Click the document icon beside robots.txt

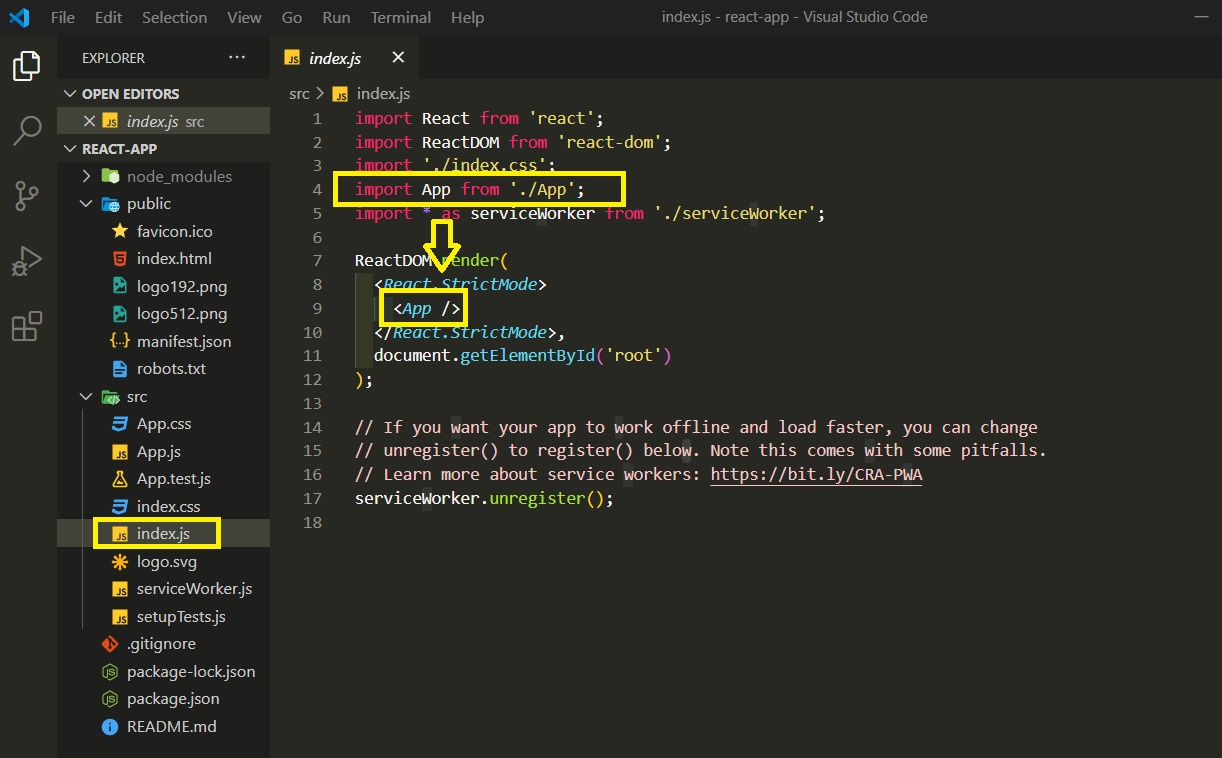pos(119,368)
